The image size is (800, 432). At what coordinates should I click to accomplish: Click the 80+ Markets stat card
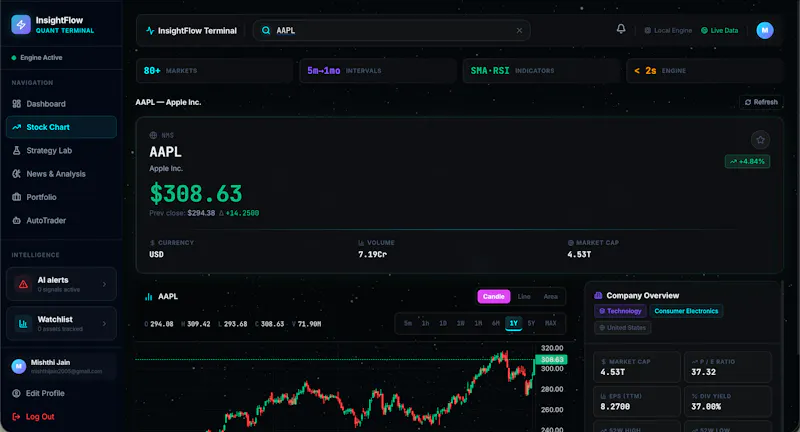click(215, 70)
